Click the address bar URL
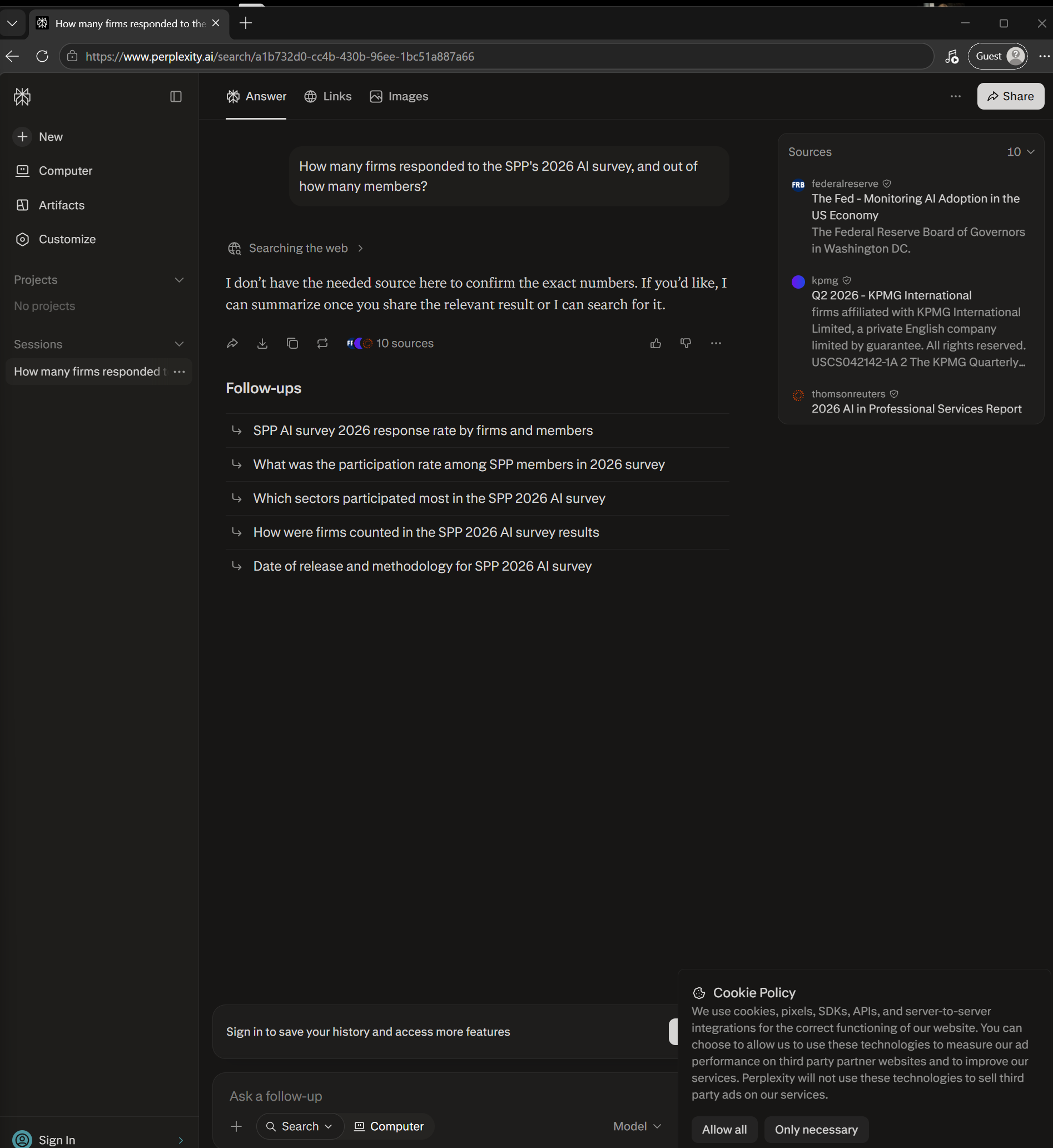 point(280,56)
